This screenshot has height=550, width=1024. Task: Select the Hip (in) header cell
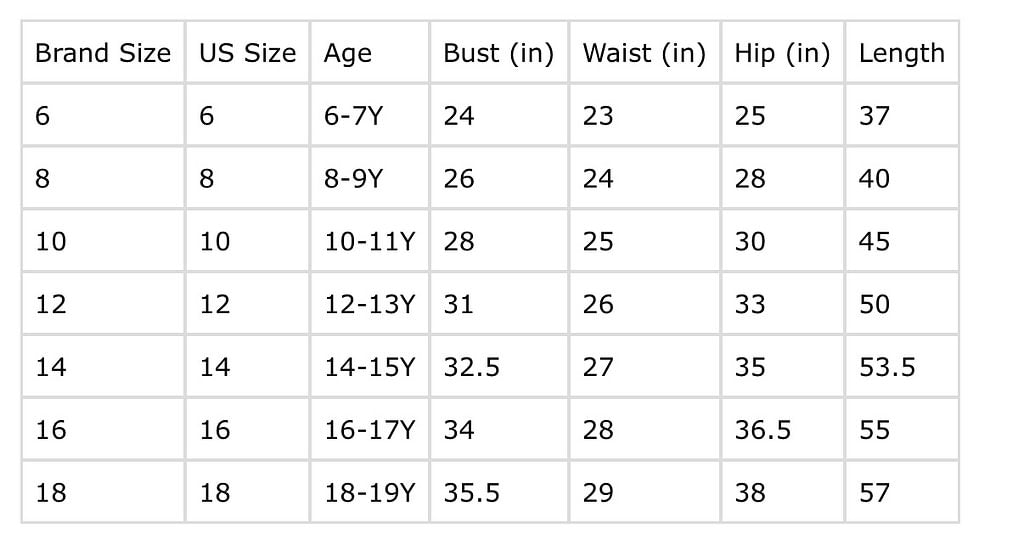click(782, 52)
